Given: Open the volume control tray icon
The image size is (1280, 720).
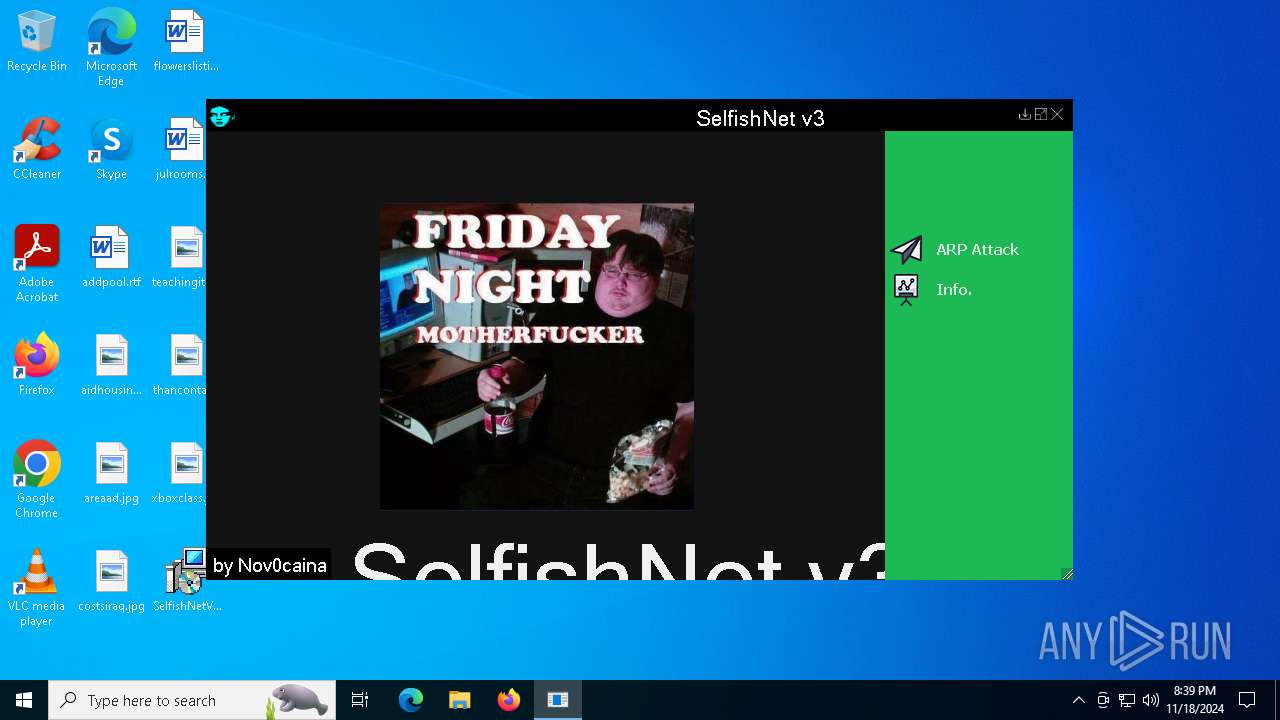Looking at the screenshot, I should click(1151, 700).
